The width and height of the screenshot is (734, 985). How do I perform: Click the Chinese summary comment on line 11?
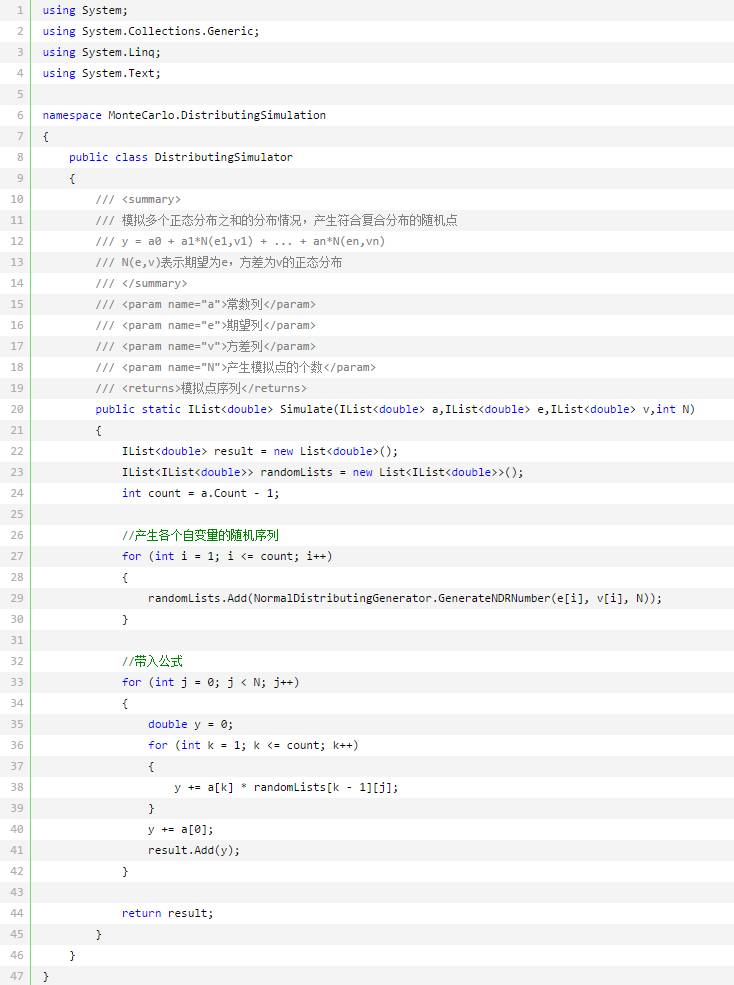(x=277, y=220)
